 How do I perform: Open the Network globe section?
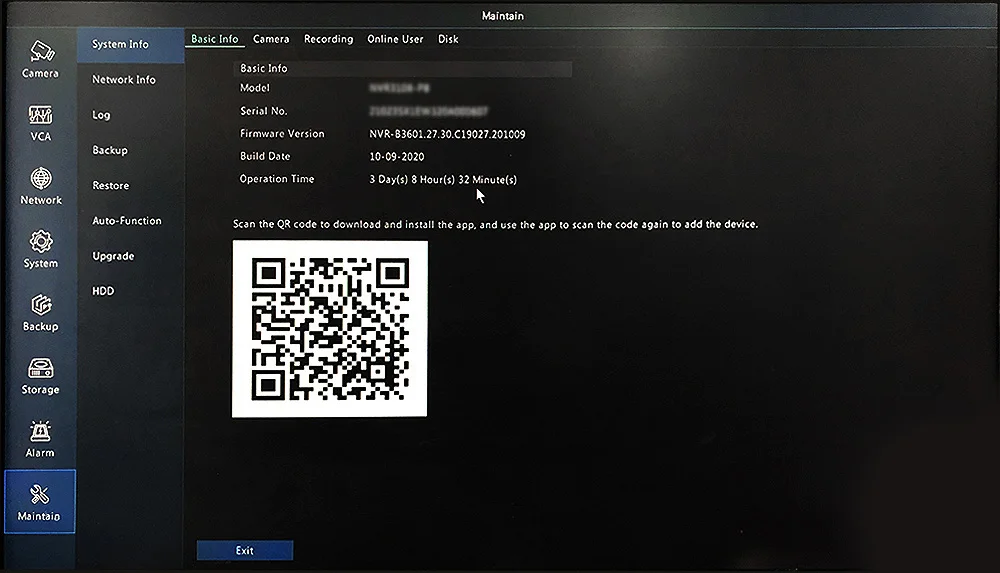click(40, 186)
